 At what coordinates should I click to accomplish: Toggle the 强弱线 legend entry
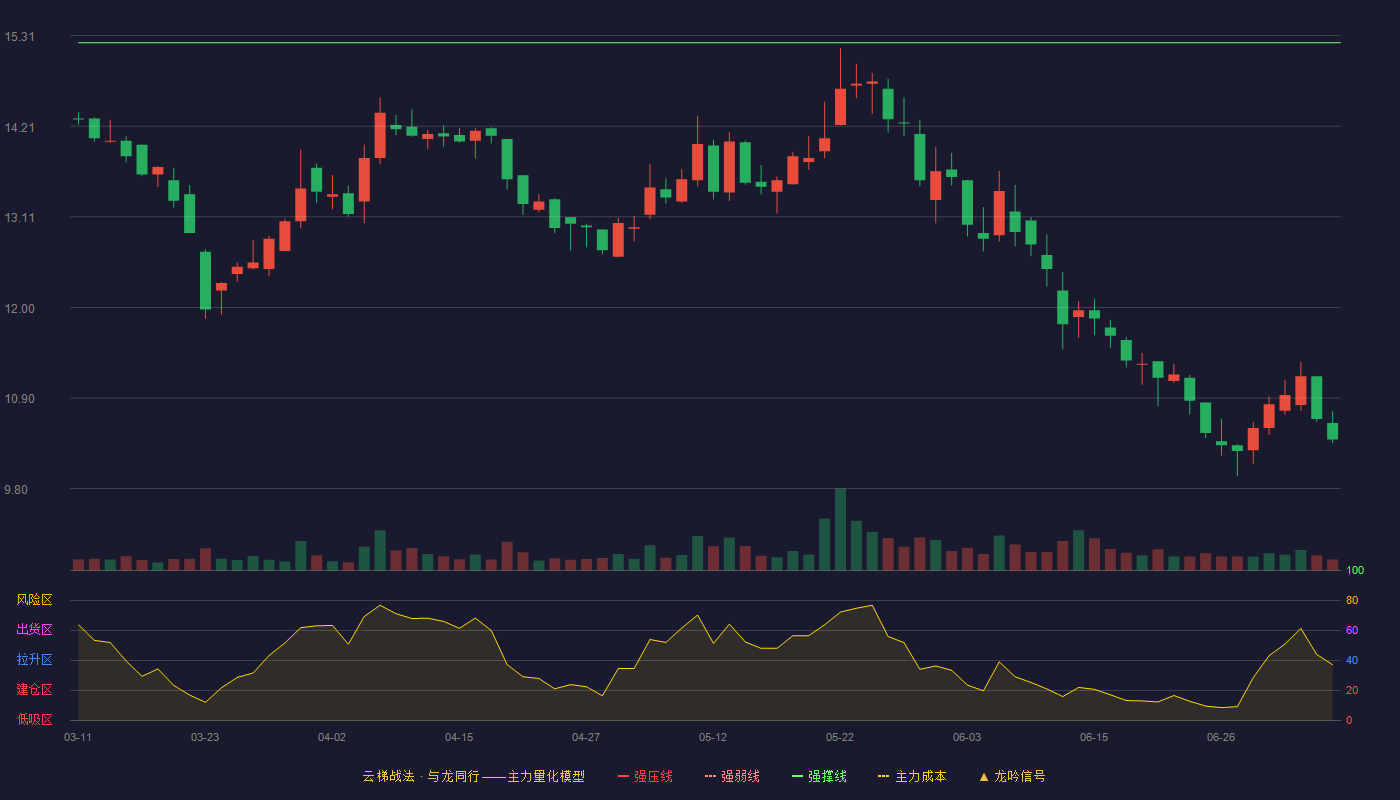pyautogui.click(x=732, y=776)
